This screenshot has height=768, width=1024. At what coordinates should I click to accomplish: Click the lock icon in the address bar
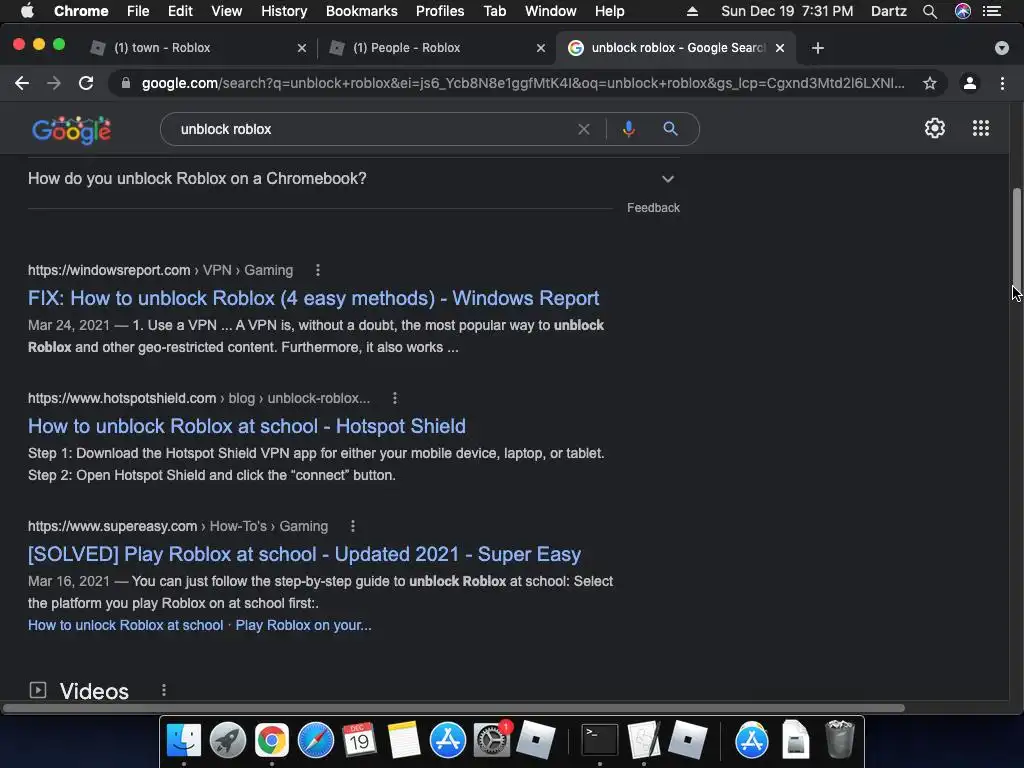point(126,83)
